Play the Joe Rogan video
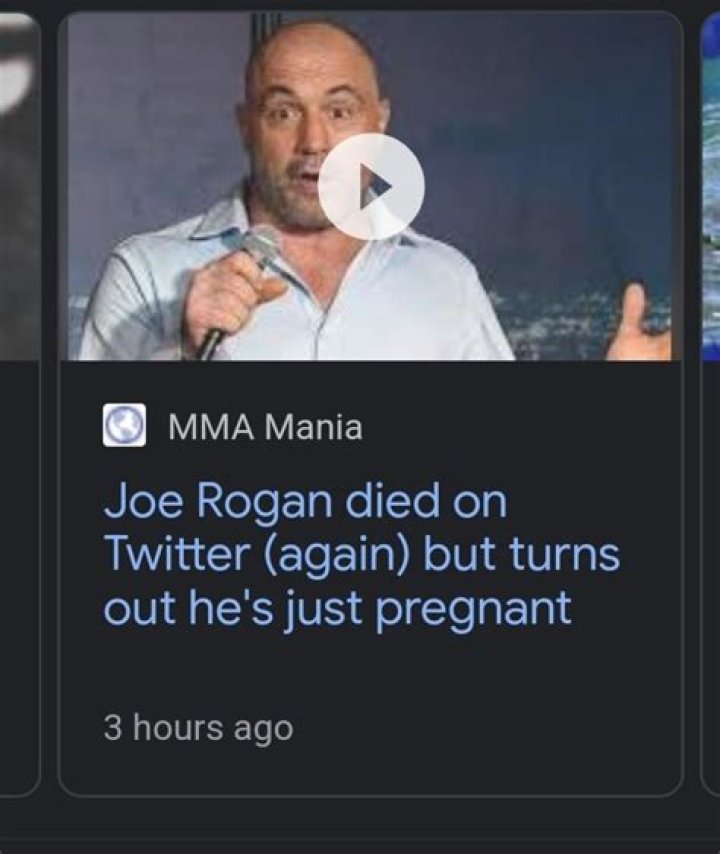This screenshot has height=854, width=720. pyautogui.click(x=371, y=187)
